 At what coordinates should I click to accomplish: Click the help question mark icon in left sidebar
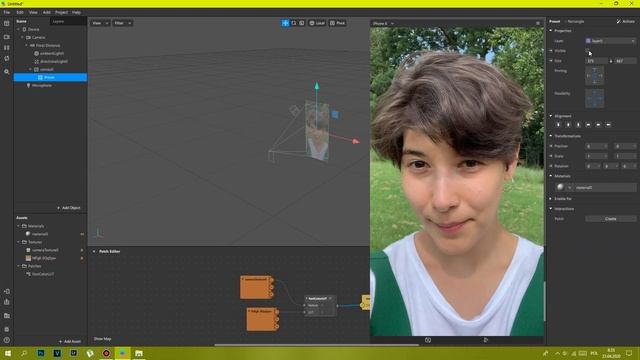[7, 340]
